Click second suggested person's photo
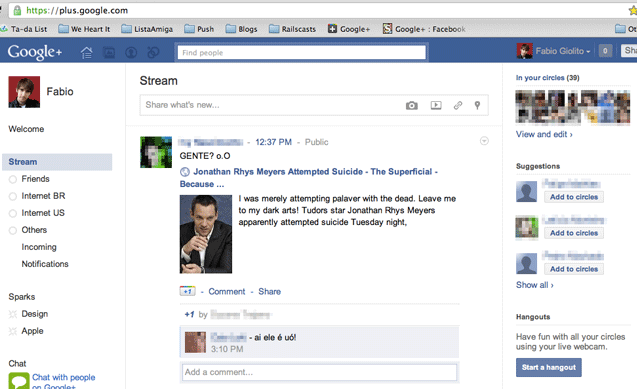The image size is (637, 389). [x=526, y=227]
